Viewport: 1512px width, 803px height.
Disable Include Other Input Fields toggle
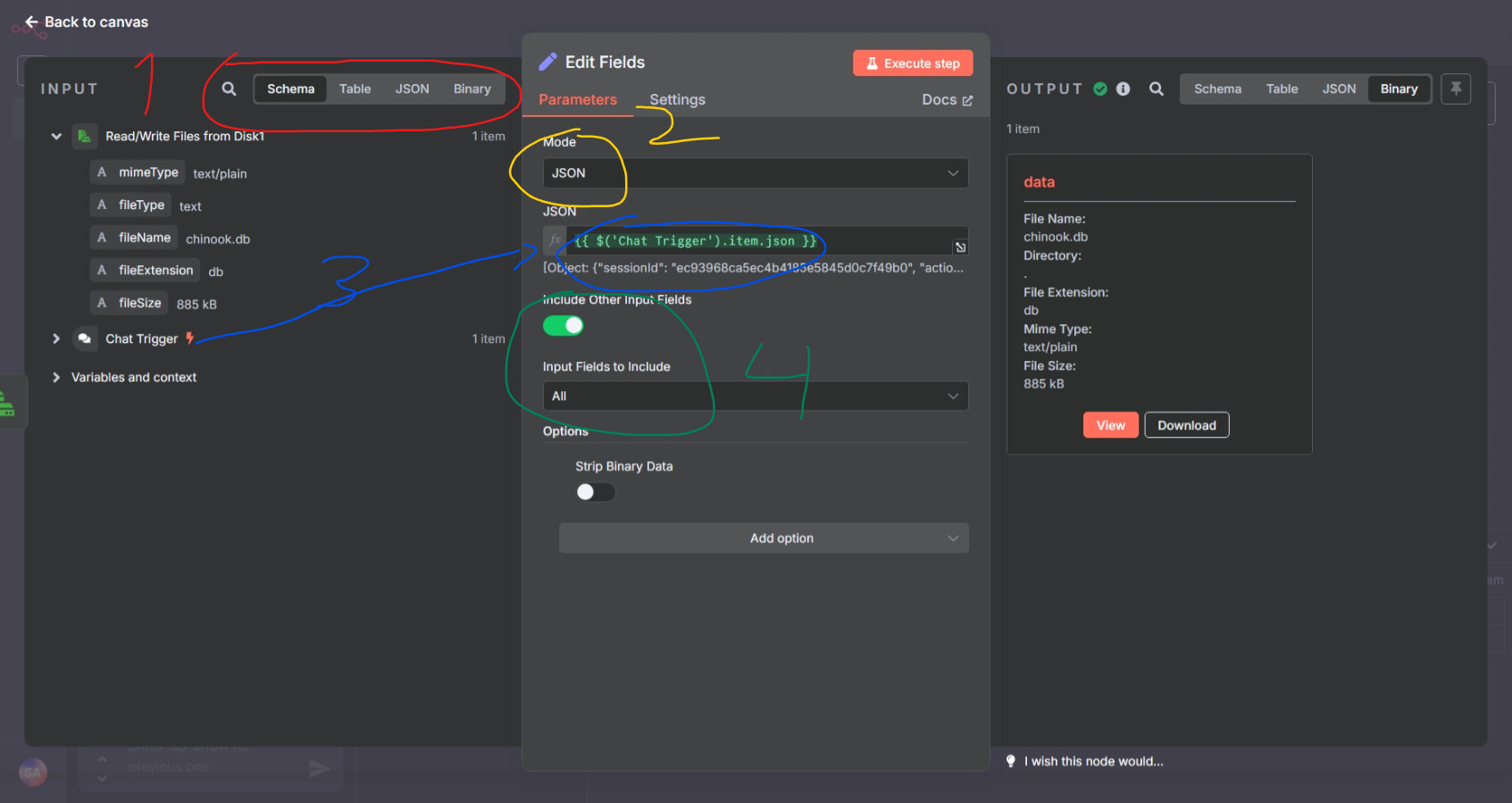(x=564, y=326)
